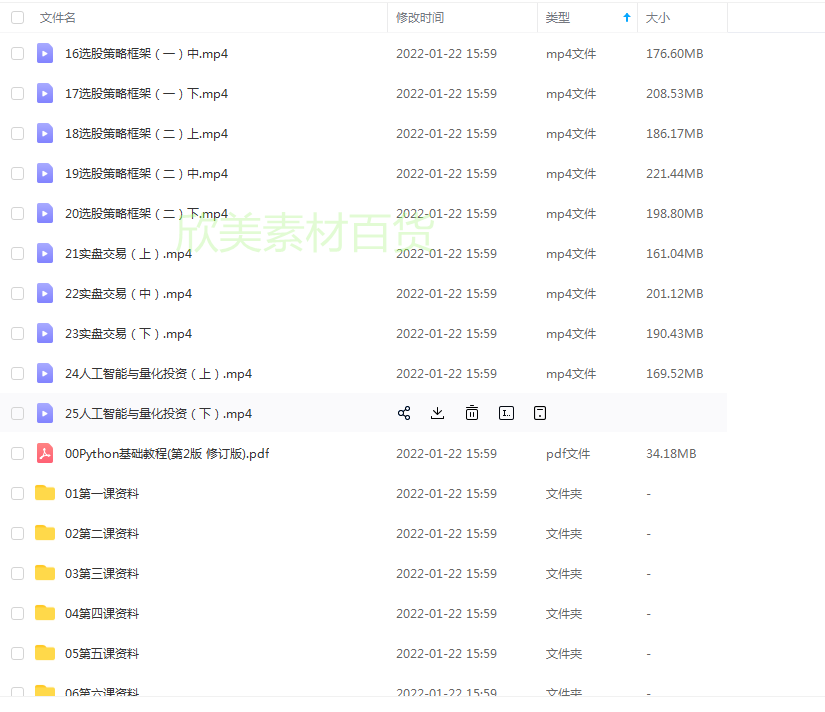This screenshot has height=712, width=825.
Task: Click the rightmost row action icon
Action: (x=540, y=413)
